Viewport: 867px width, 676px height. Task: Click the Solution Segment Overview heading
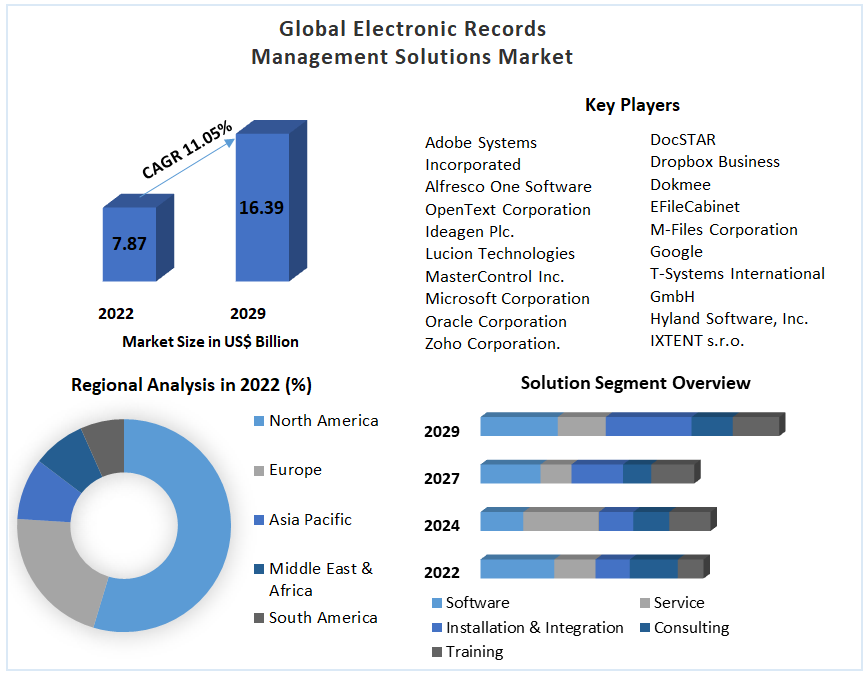point(635,383)
